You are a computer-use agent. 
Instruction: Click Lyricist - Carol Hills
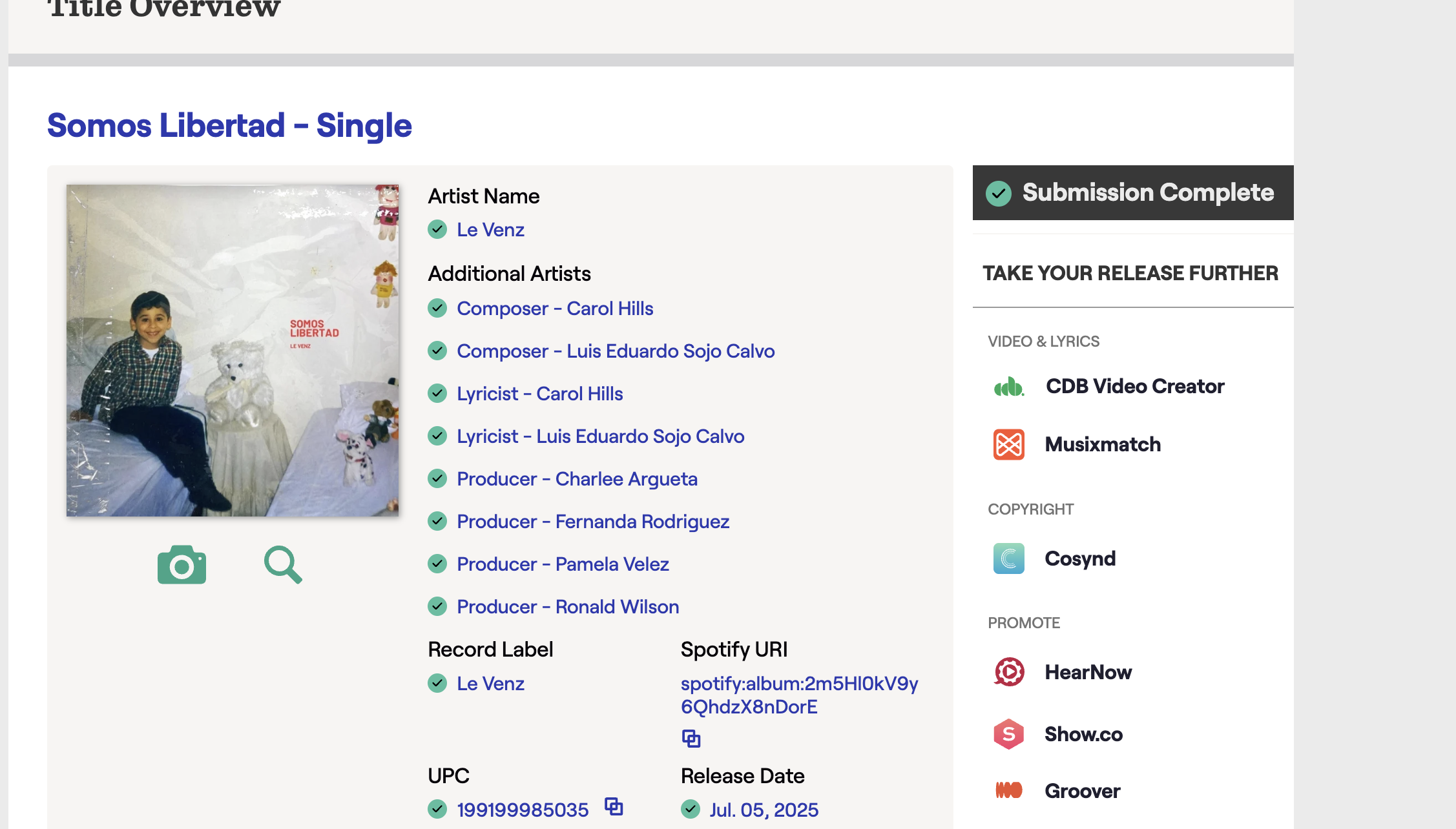pos(539,394)
